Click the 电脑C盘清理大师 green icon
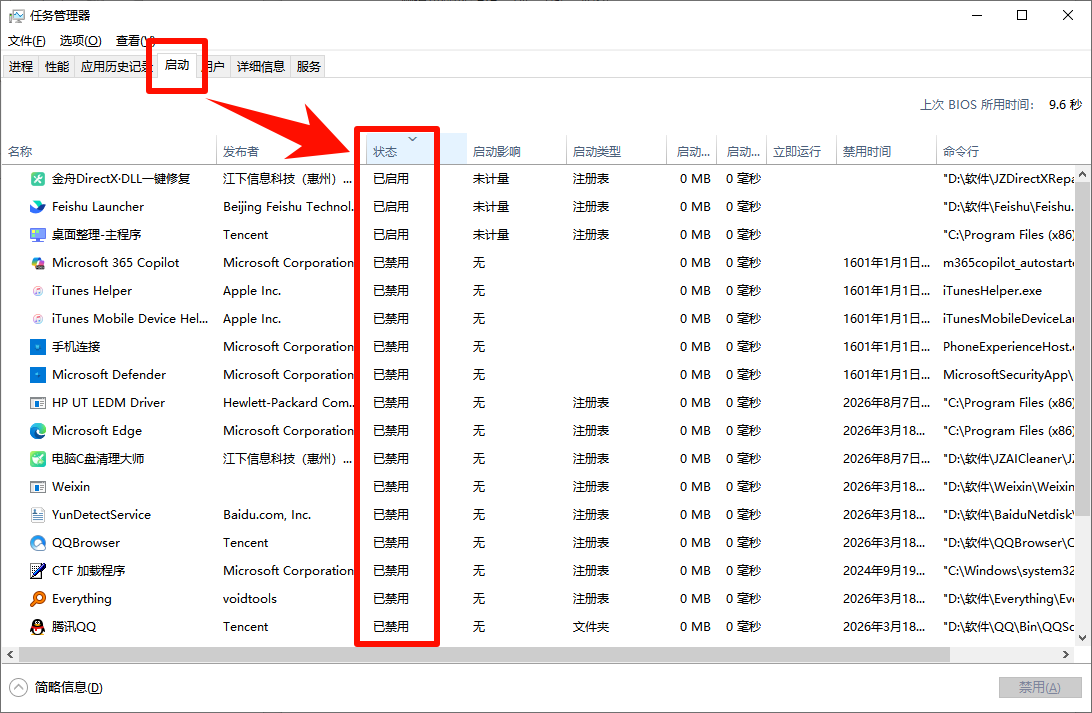The width and height of the screenshot is (1092, 713). pos(38,459)
